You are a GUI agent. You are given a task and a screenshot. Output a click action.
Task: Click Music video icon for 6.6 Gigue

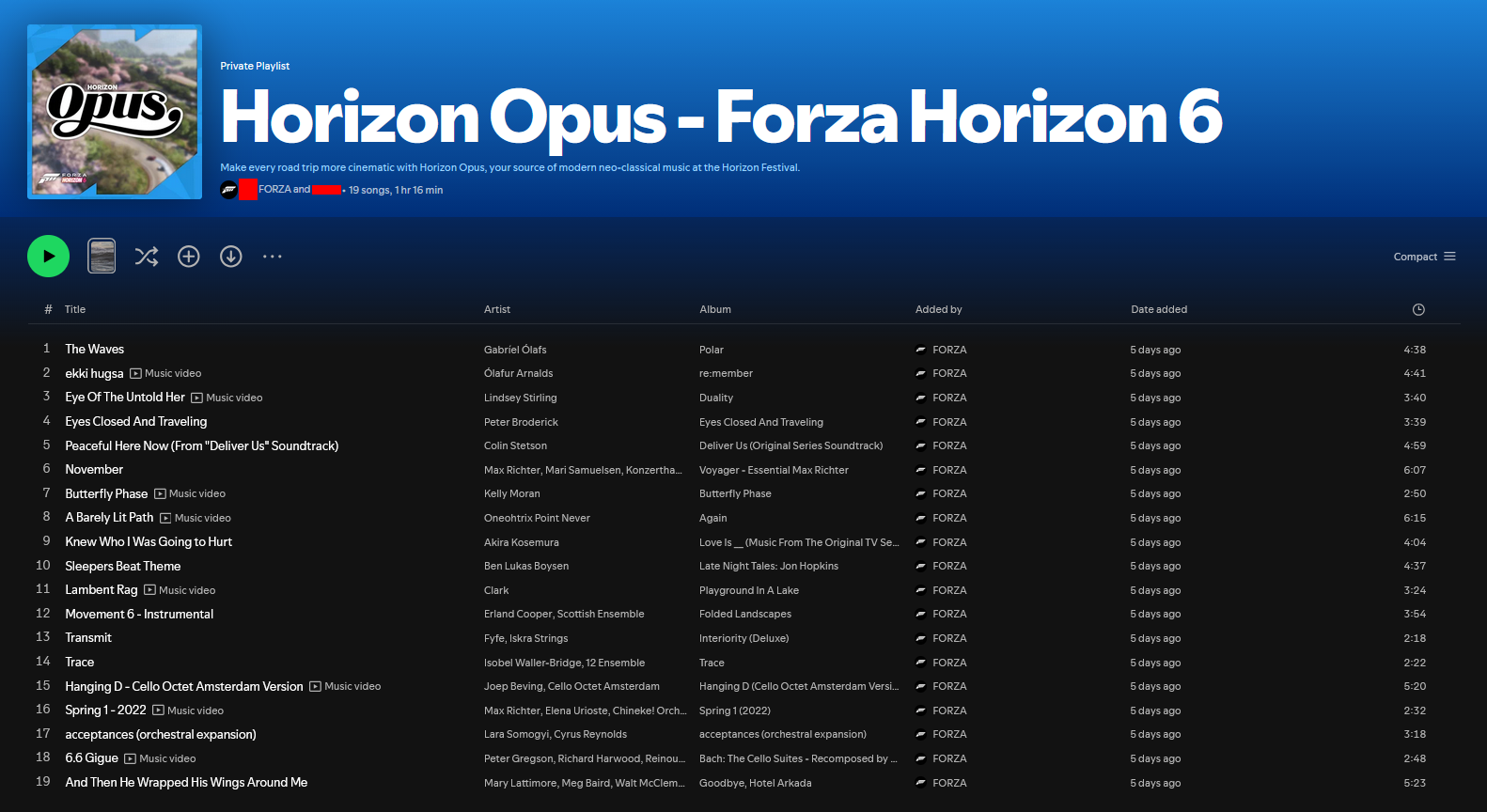pyautogui.click(x=130, y=758)
